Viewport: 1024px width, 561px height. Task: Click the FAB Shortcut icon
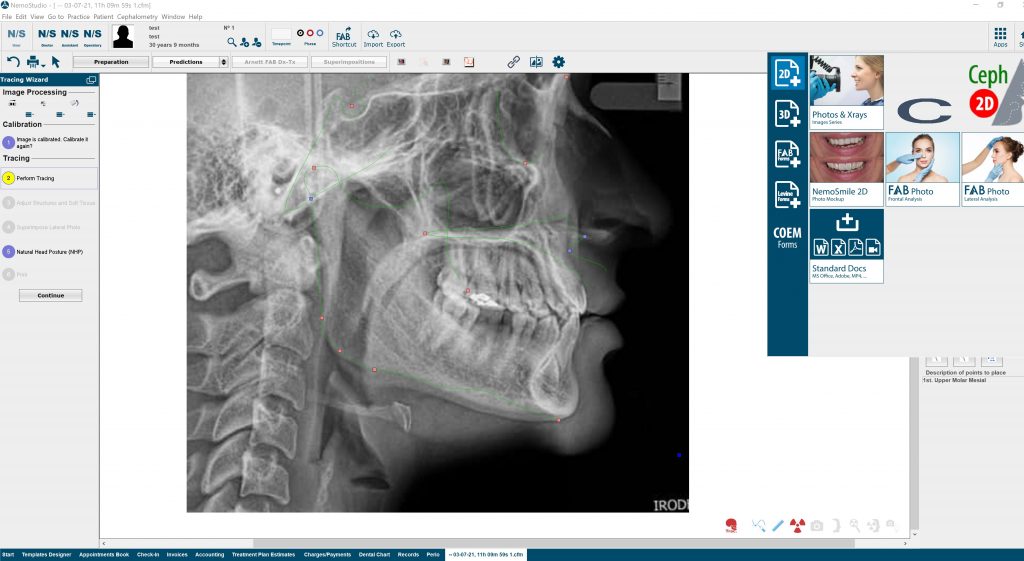[343, 38]
